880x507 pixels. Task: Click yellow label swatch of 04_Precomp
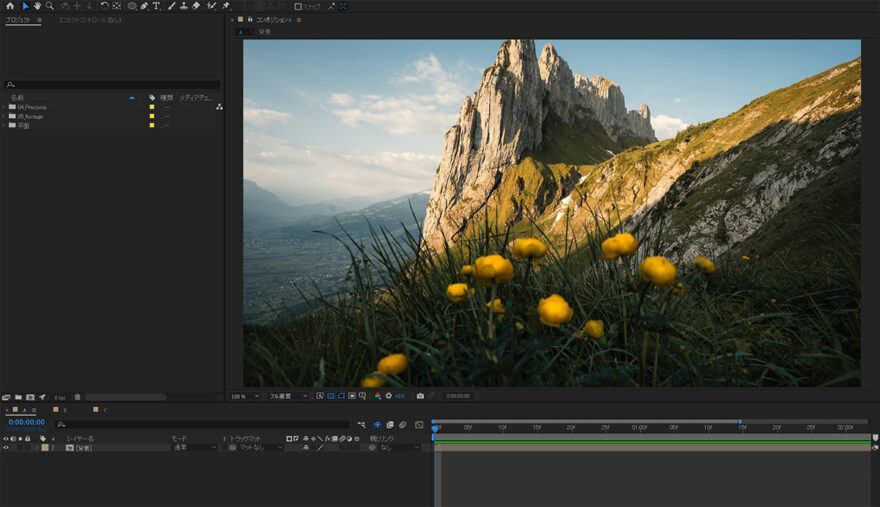click(152, 107)
